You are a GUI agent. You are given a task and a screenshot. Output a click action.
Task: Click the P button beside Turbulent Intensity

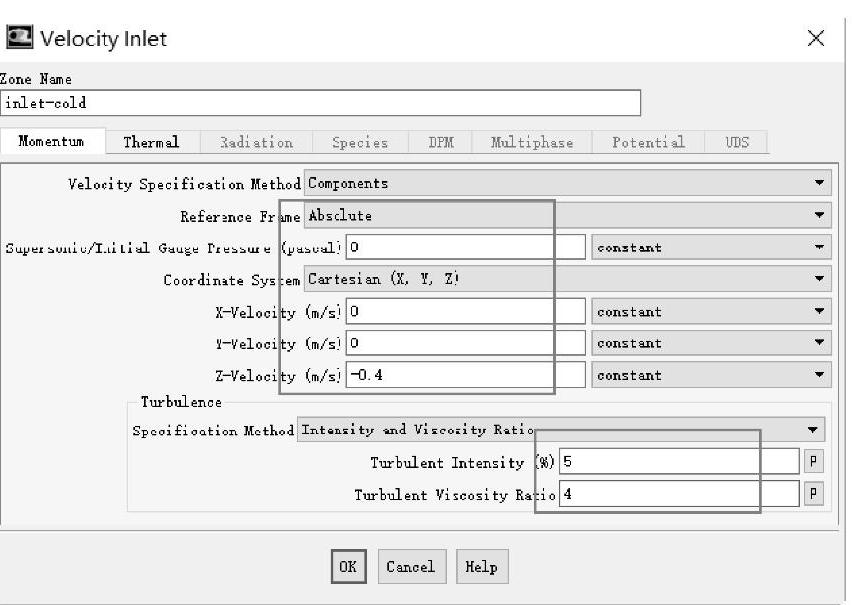click(x=814, y=462)
